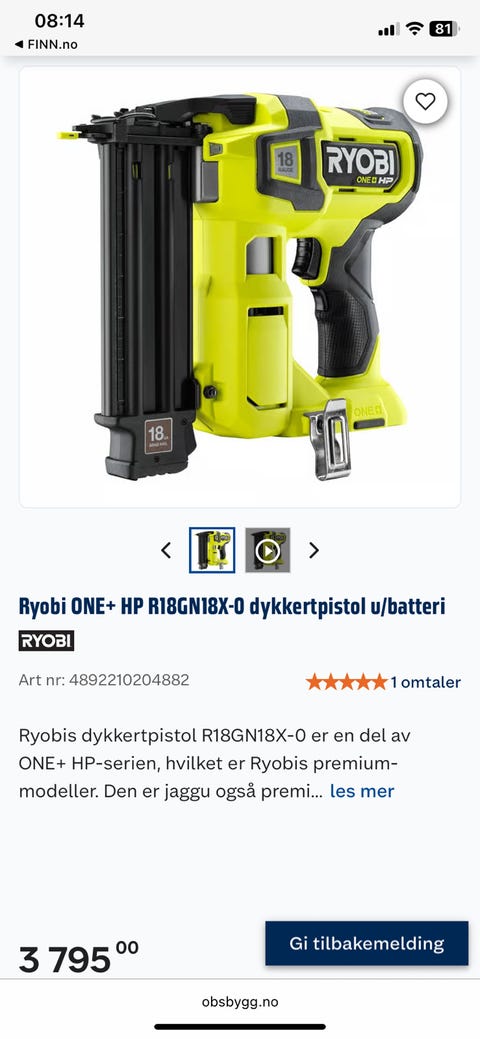Tap the heart favorite icon
The width and height of the screenshot is (480, 1039).
point(425,101)
